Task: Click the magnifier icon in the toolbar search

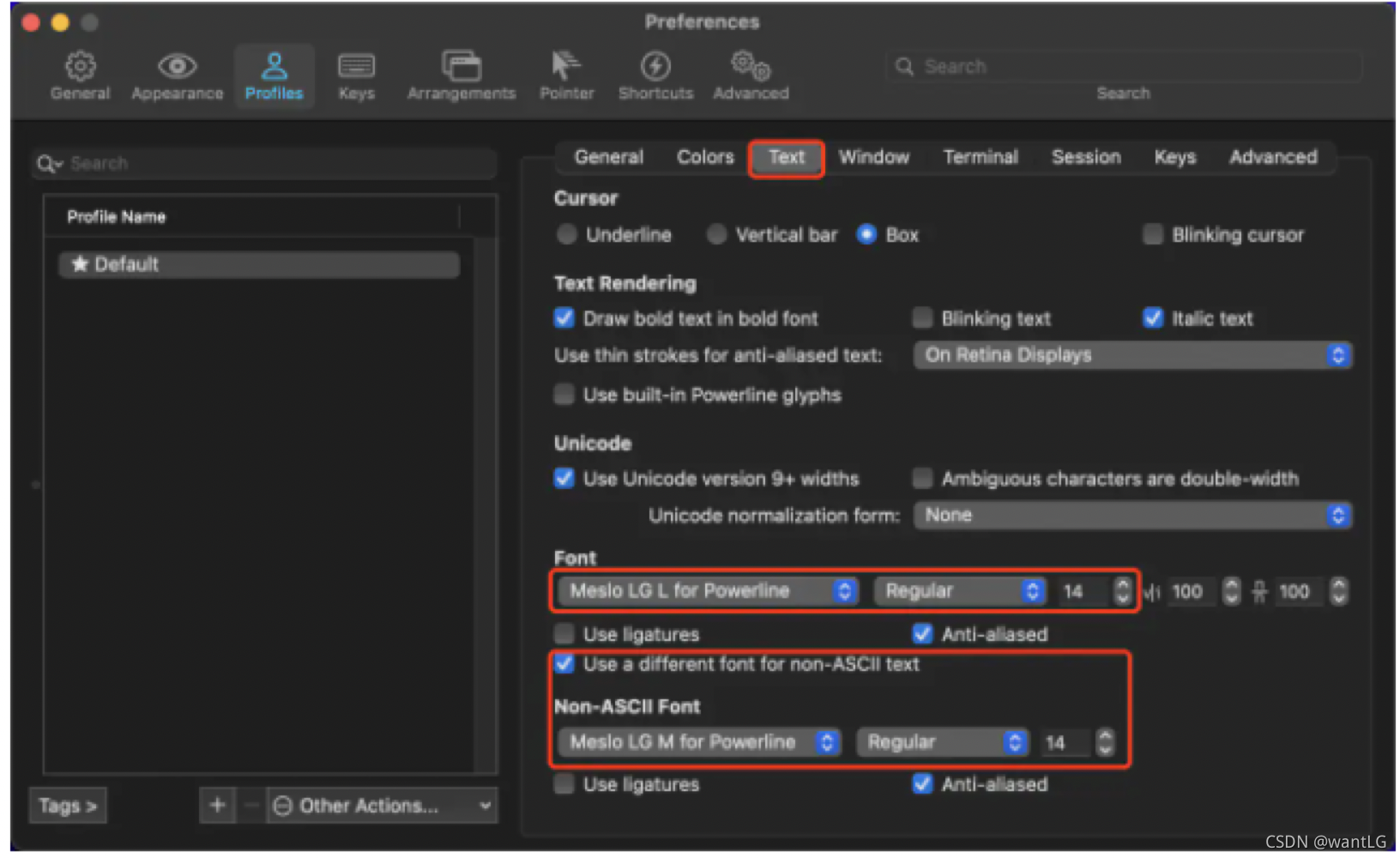Action: tap(904, 66)
